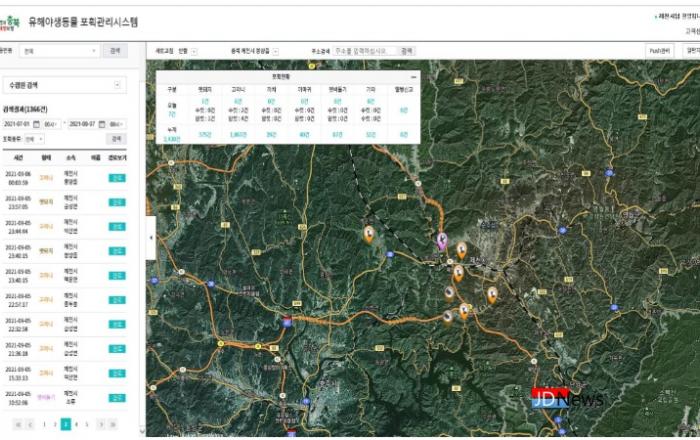700x440 pixels.
Task: Click the address search input field
Action: (x=364, y=50)
